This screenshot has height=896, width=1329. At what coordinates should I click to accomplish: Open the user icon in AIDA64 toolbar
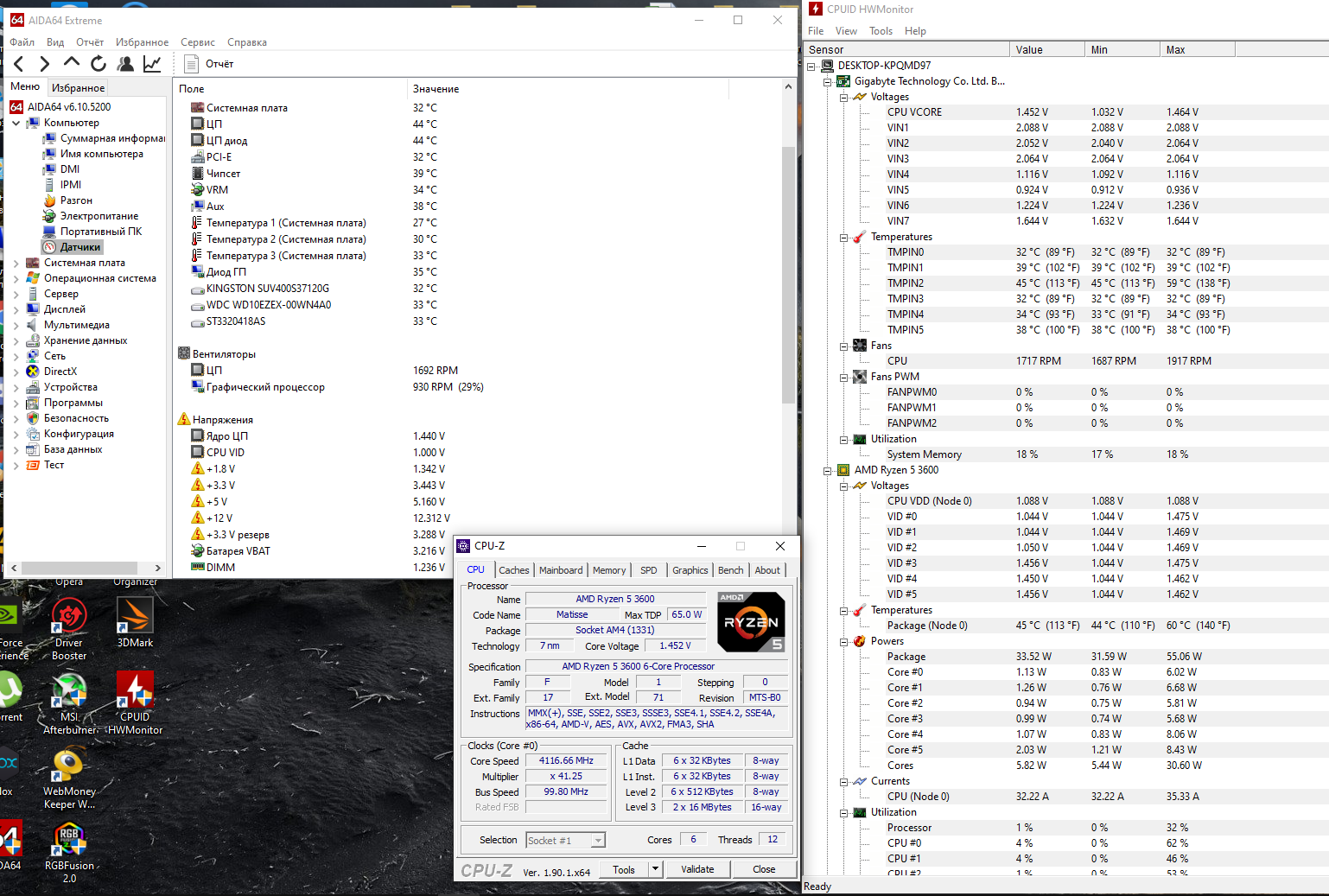(x=125, y=63)
